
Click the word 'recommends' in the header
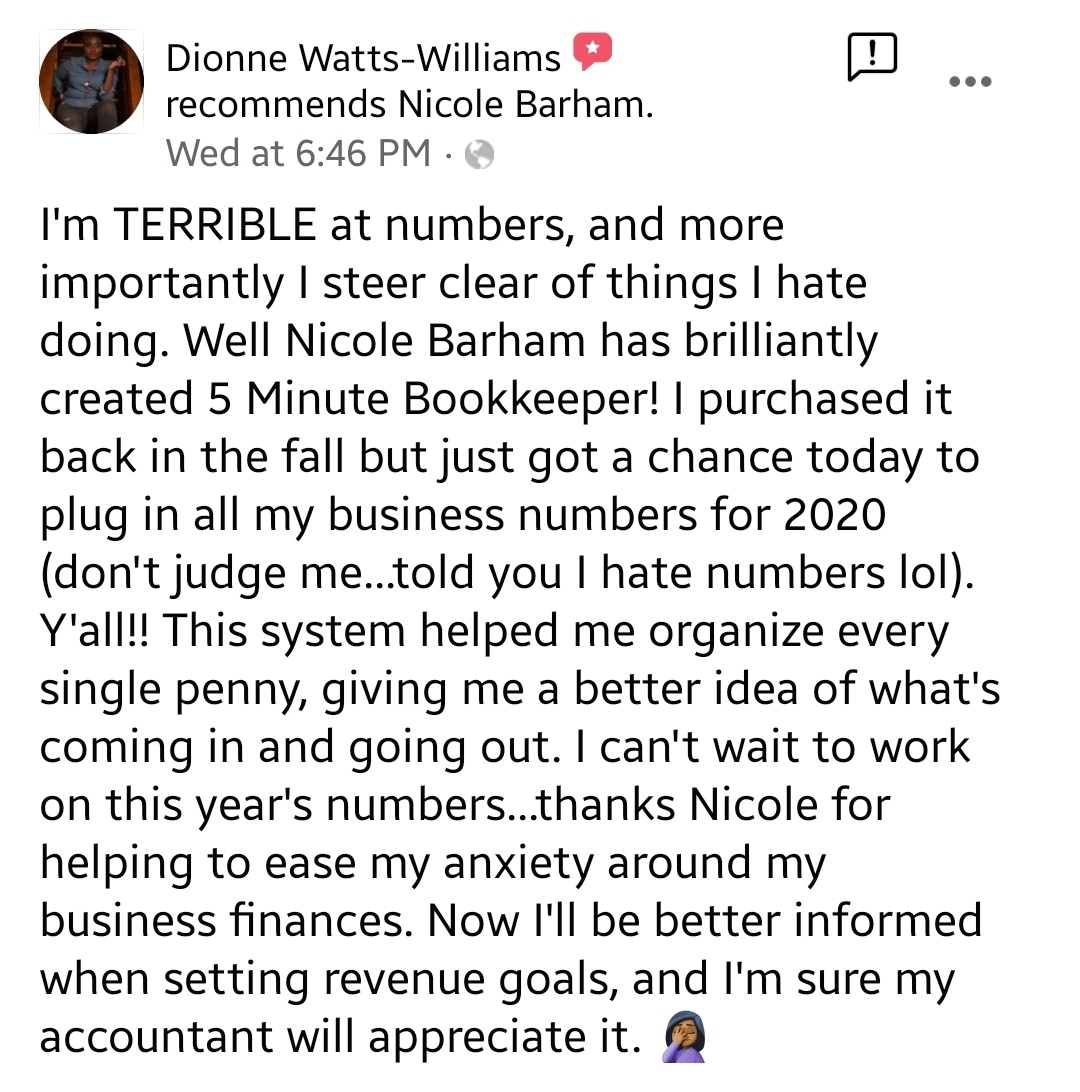pos(276,105)
